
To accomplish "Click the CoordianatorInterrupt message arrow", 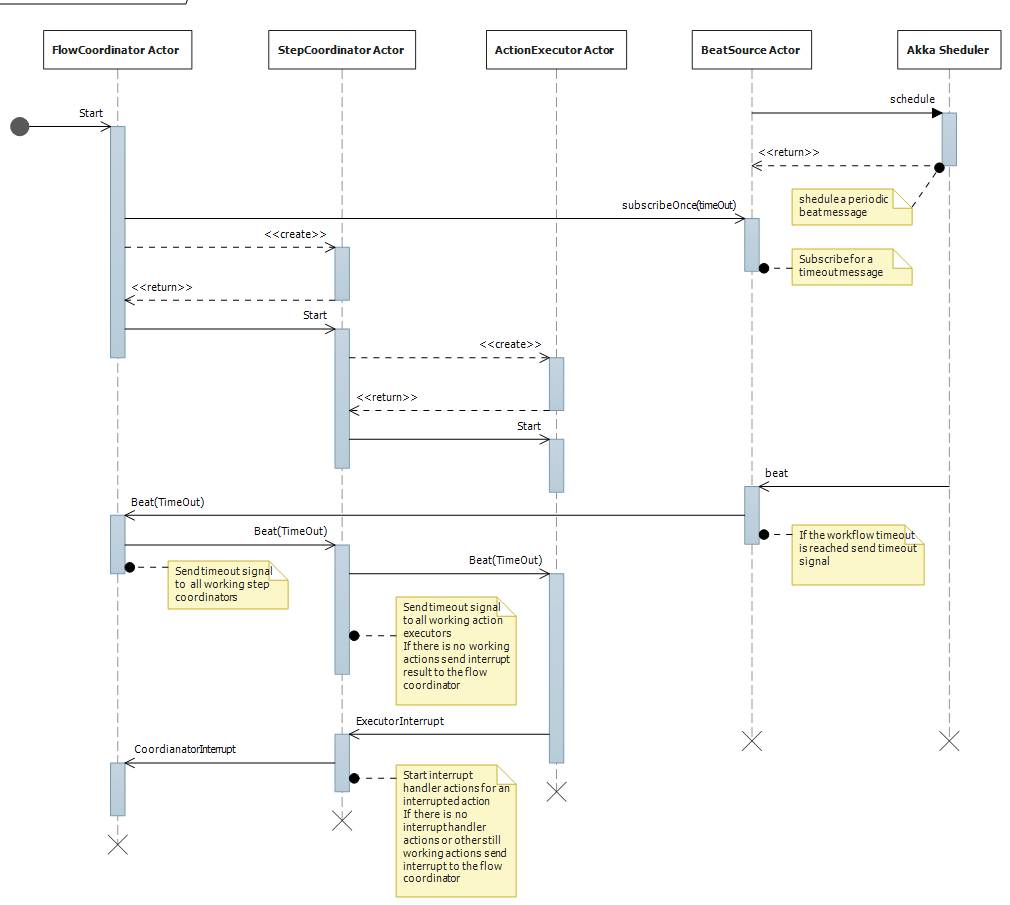I will pos(230,761).
